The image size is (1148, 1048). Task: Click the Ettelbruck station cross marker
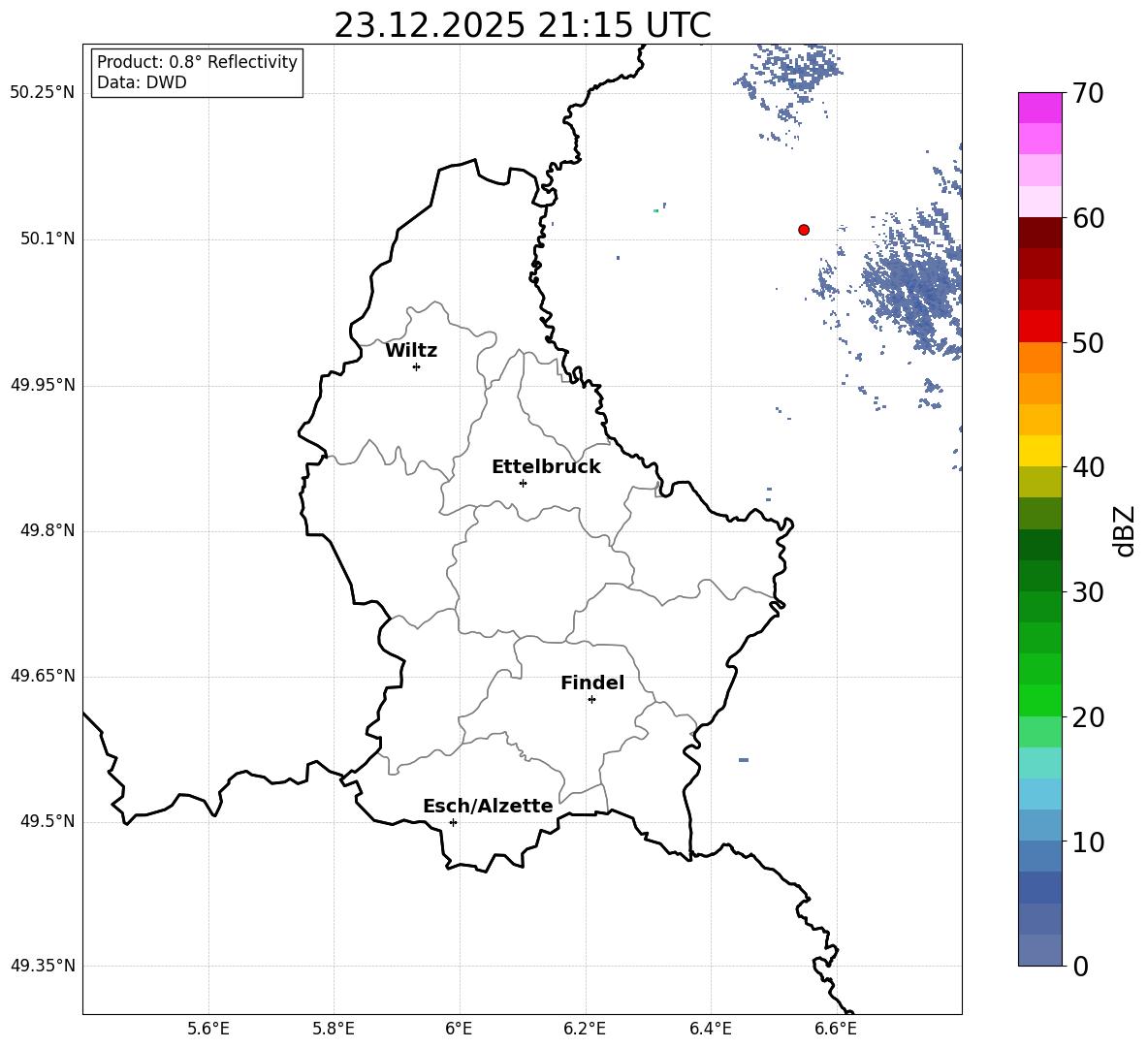pyautogui.click(x=523, y=483)
